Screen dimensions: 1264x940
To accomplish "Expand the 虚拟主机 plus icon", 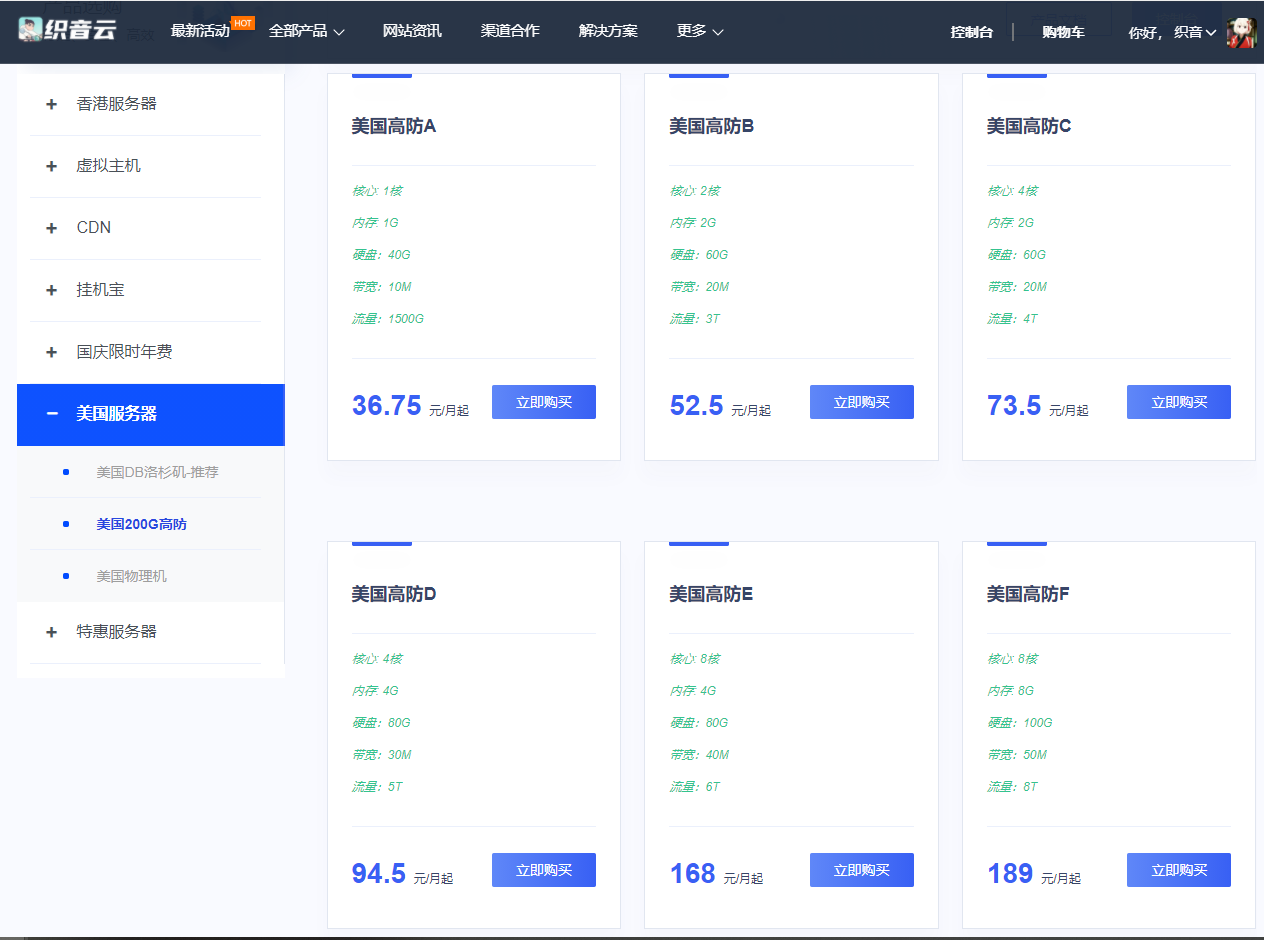I will point(52,166).
